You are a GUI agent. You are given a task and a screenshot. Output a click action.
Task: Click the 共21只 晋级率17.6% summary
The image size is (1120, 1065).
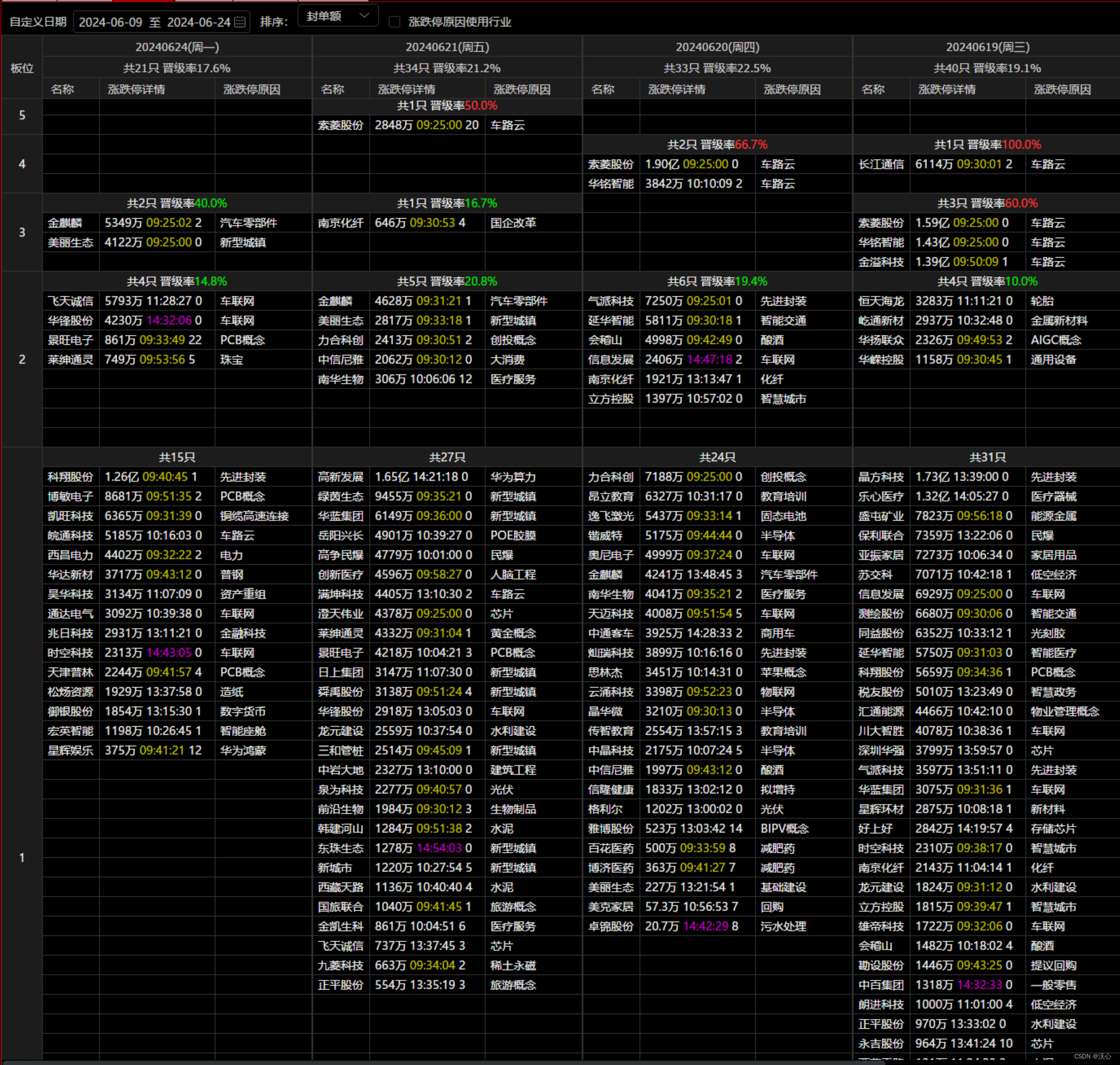click(x=177, y=68)
